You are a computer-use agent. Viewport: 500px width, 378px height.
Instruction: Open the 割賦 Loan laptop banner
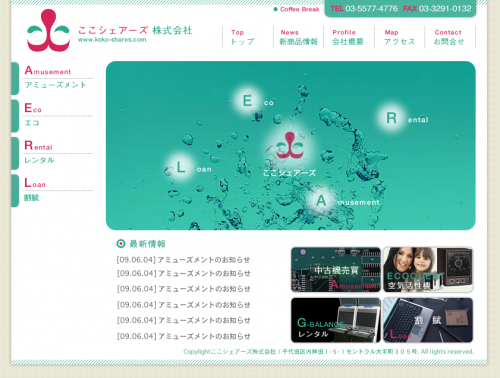pyautogui.click(x=428, y=320)
